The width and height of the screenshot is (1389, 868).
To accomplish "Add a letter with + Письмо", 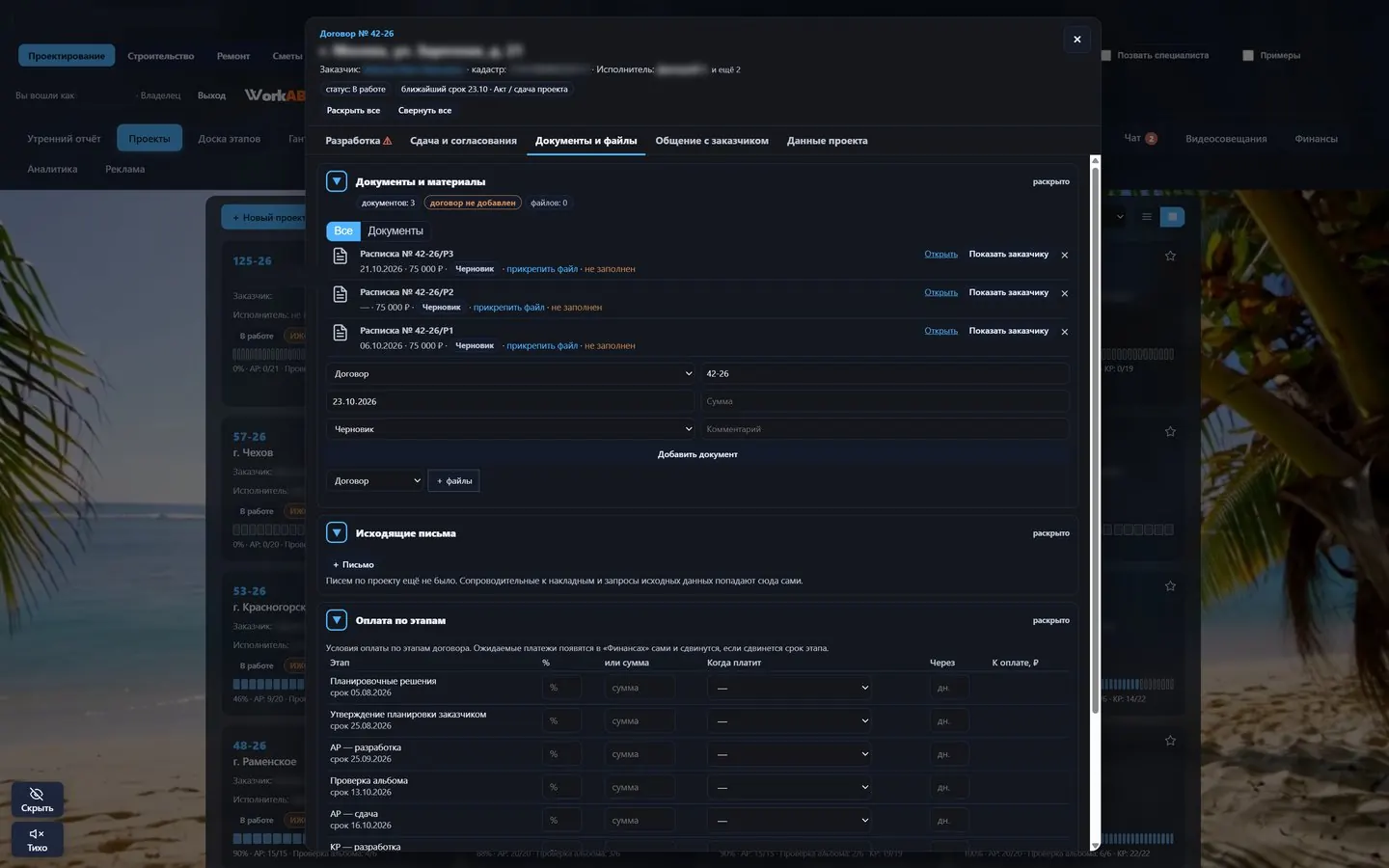I will pyautogui.click(x=353, y=565).
